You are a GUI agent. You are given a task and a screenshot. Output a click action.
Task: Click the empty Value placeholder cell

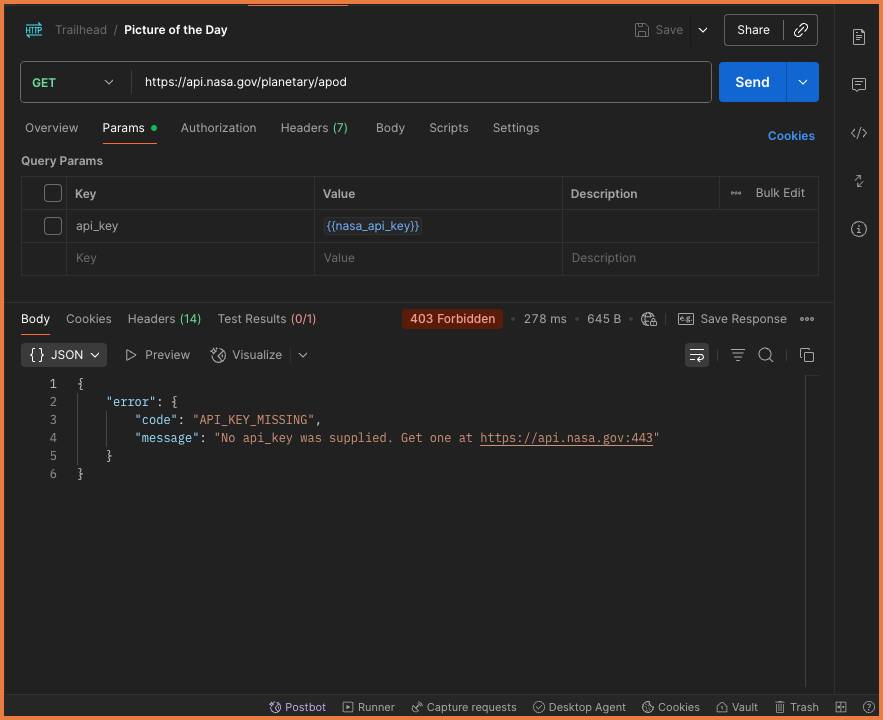tap(438, 258)
